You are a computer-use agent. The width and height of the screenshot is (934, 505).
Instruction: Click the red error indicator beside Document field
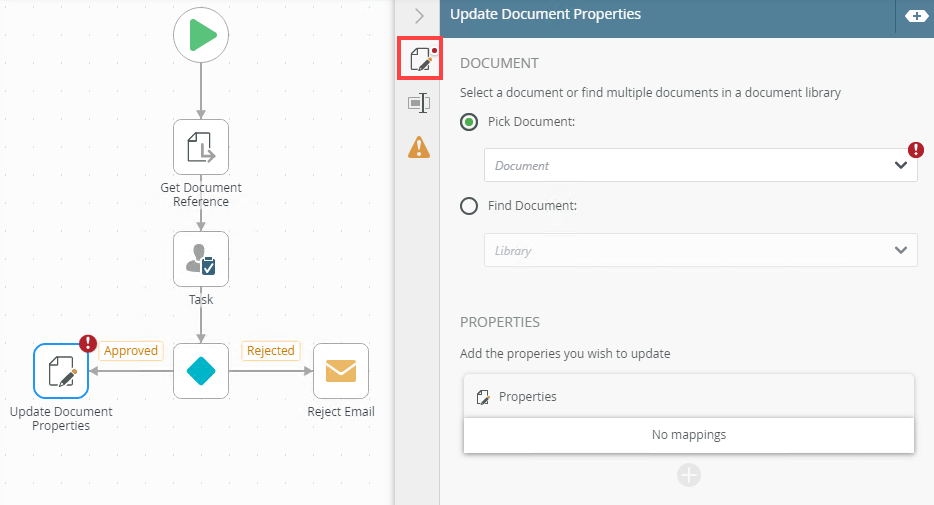click(916, 150)
